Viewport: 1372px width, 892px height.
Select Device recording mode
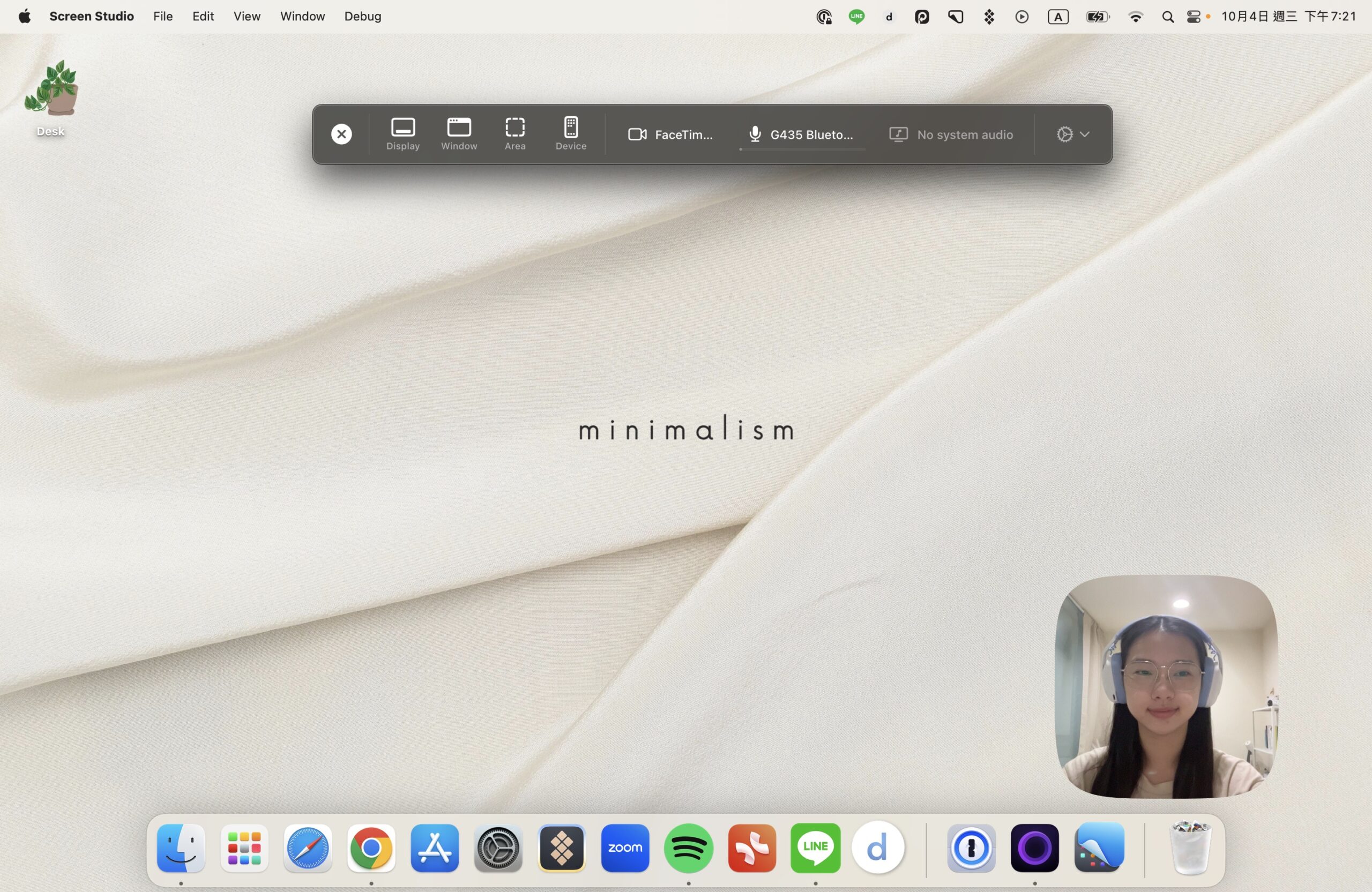(x=571, y=134)
